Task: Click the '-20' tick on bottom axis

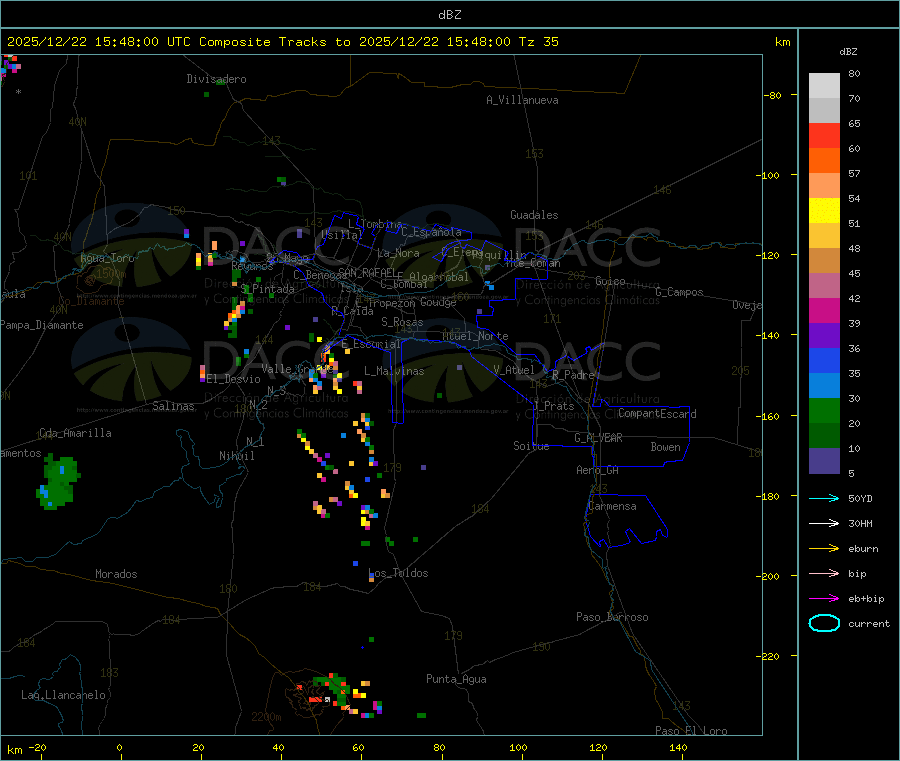Action: 37,747
